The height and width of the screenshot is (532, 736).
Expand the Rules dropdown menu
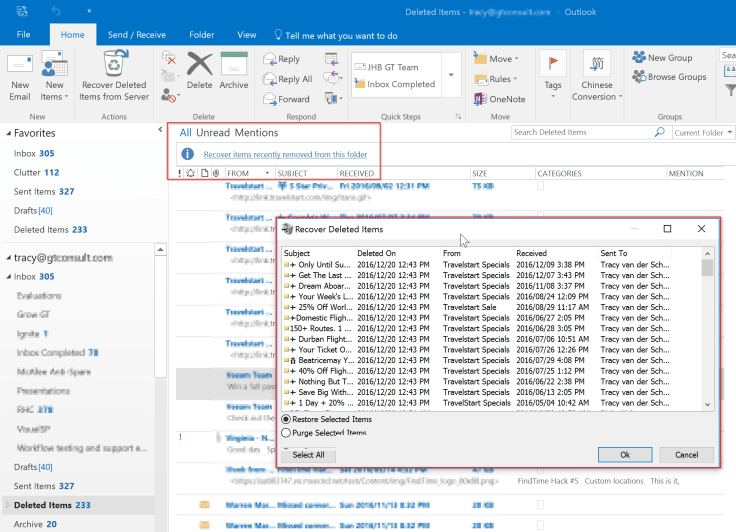(x=499, y=79)
